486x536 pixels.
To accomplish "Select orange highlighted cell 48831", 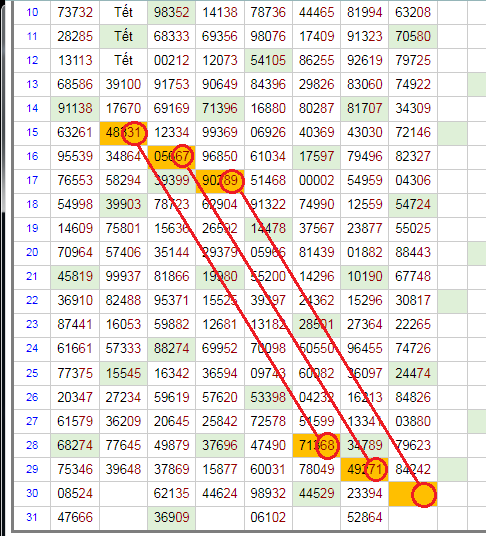I will click(123, 133).
